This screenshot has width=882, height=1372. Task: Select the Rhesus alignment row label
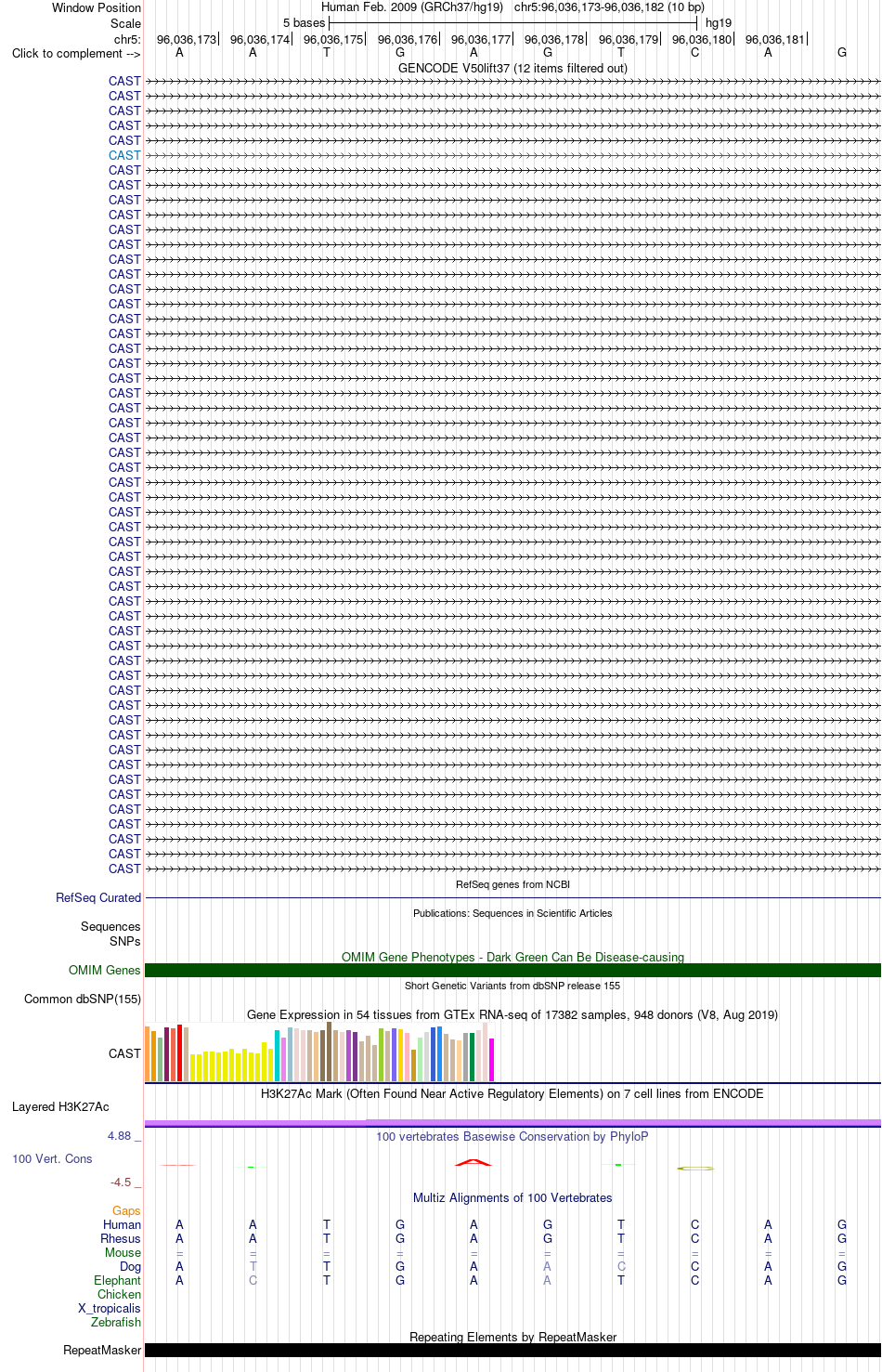[121, 1238]
